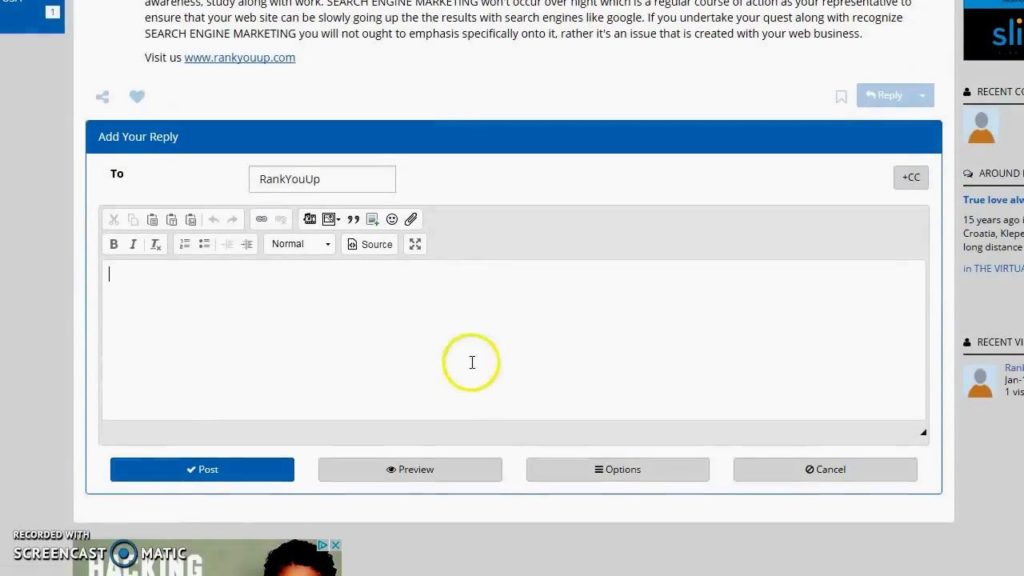Open the insert image dropdown

(x=331, y=219)
